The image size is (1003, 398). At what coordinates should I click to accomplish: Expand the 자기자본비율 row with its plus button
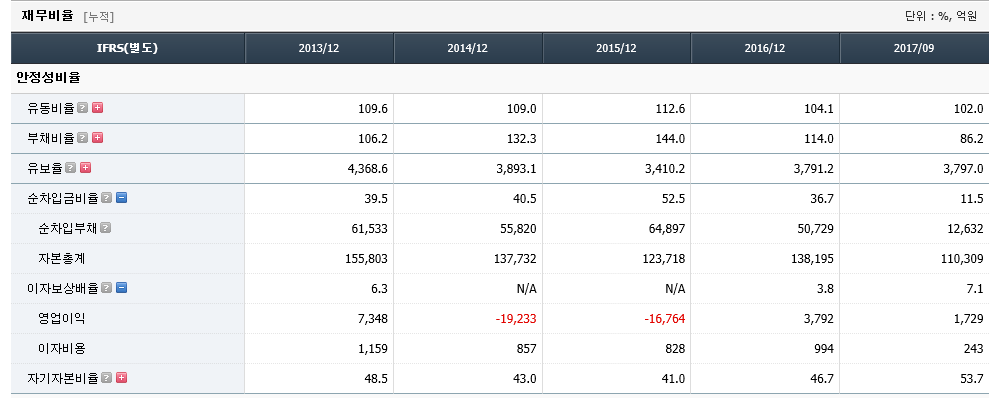pyautogui.click(x=122, y=378)
